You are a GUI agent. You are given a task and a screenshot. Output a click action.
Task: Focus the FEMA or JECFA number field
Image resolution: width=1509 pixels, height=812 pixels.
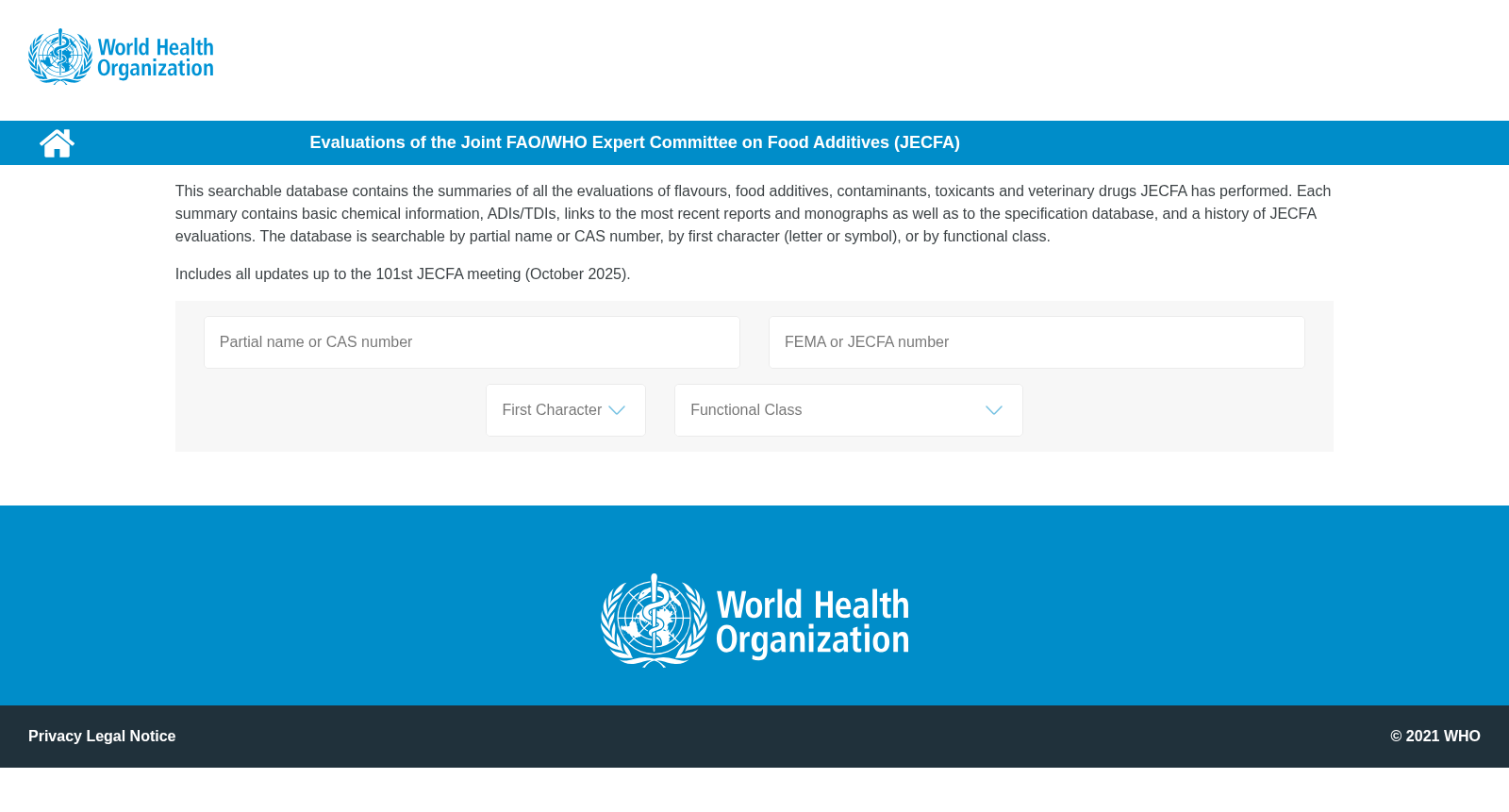click(x=1036, y=342)
